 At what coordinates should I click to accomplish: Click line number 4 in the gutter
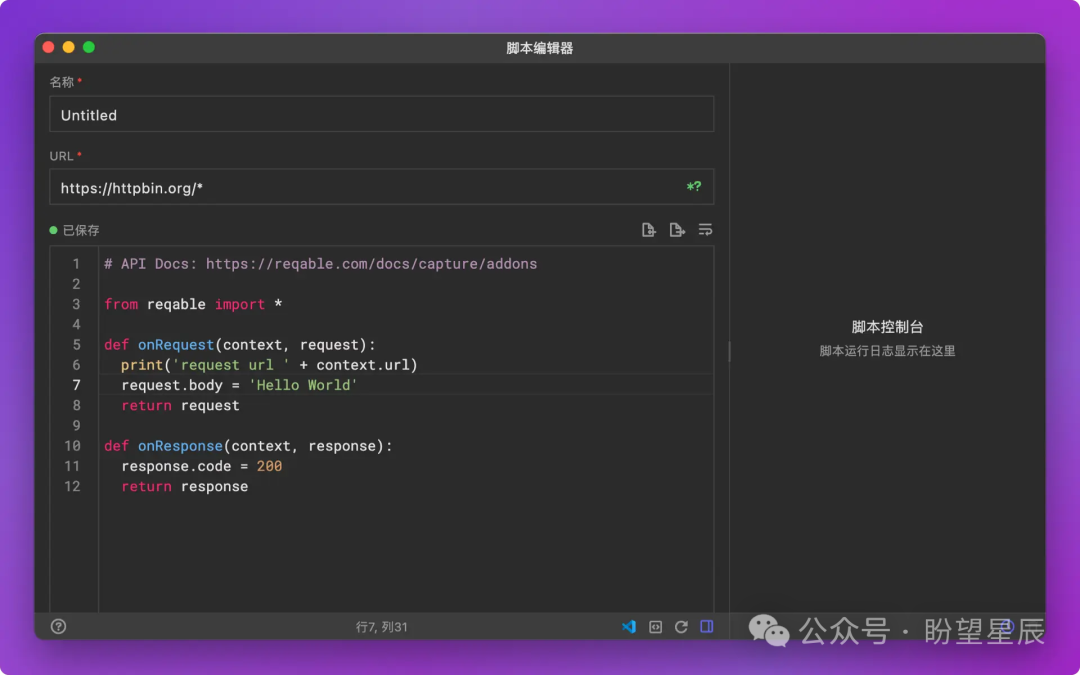(76, 324)
